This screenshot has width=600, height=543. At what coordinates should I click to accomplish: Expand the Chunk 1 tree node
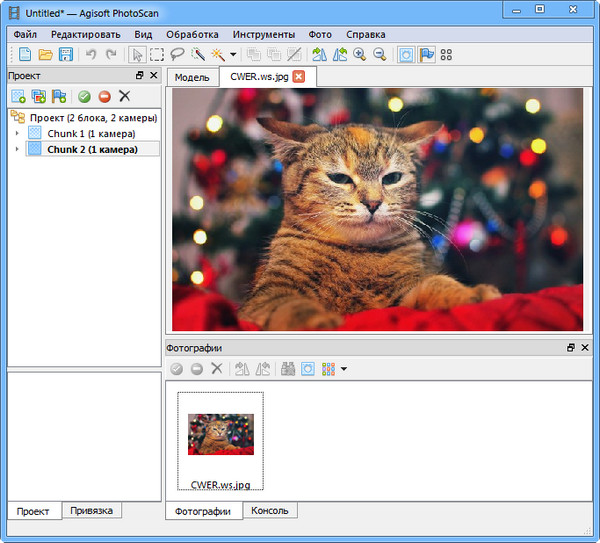[17, 133]
